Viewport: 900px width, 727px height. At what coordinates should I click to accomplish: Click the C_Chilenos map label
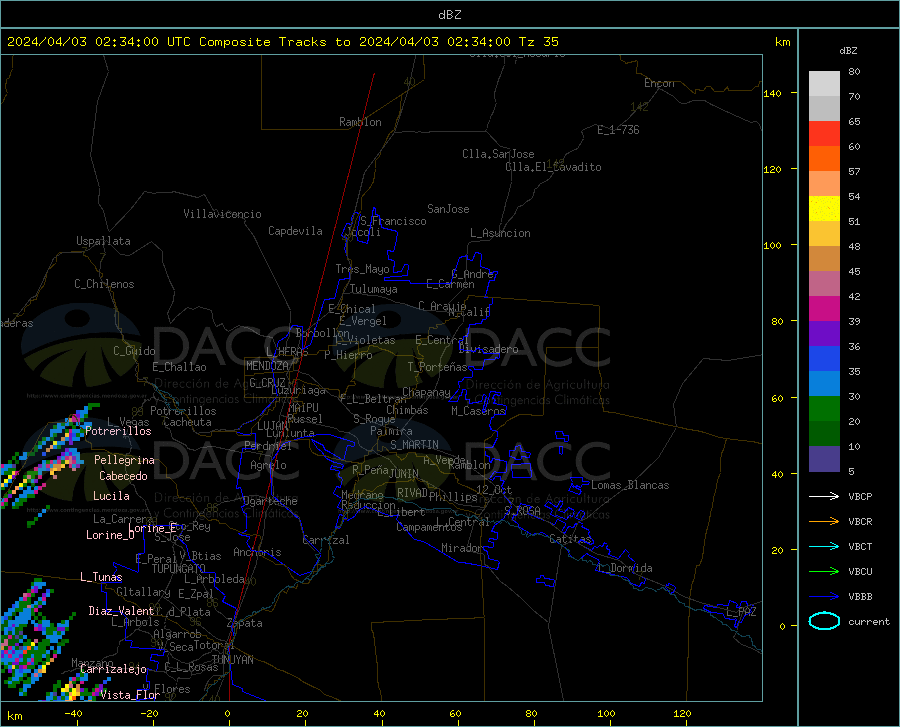tap(104, 284)
